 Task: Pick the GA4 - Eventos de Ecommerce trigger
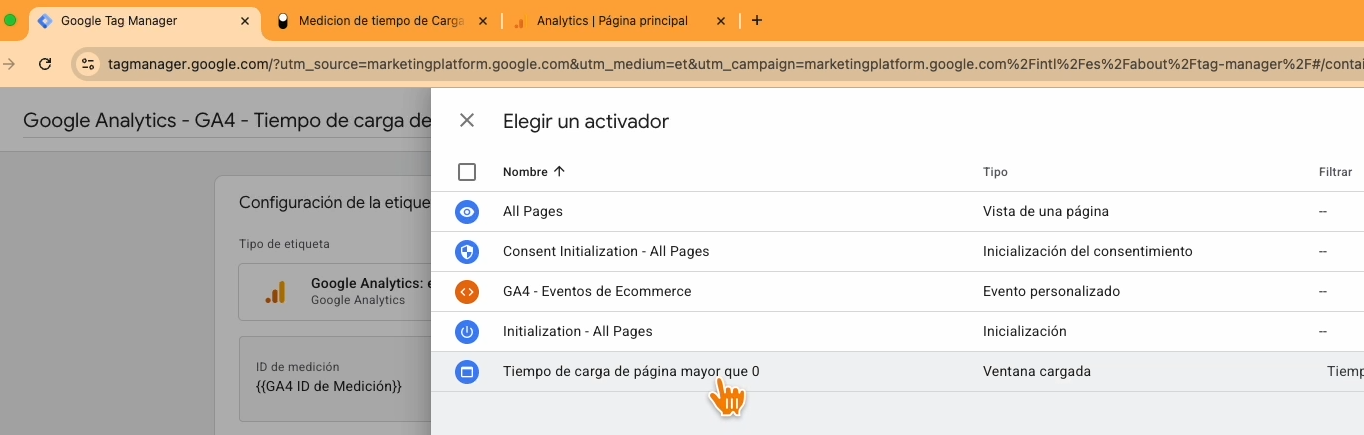pyautogui.click(x=897, y=292)
